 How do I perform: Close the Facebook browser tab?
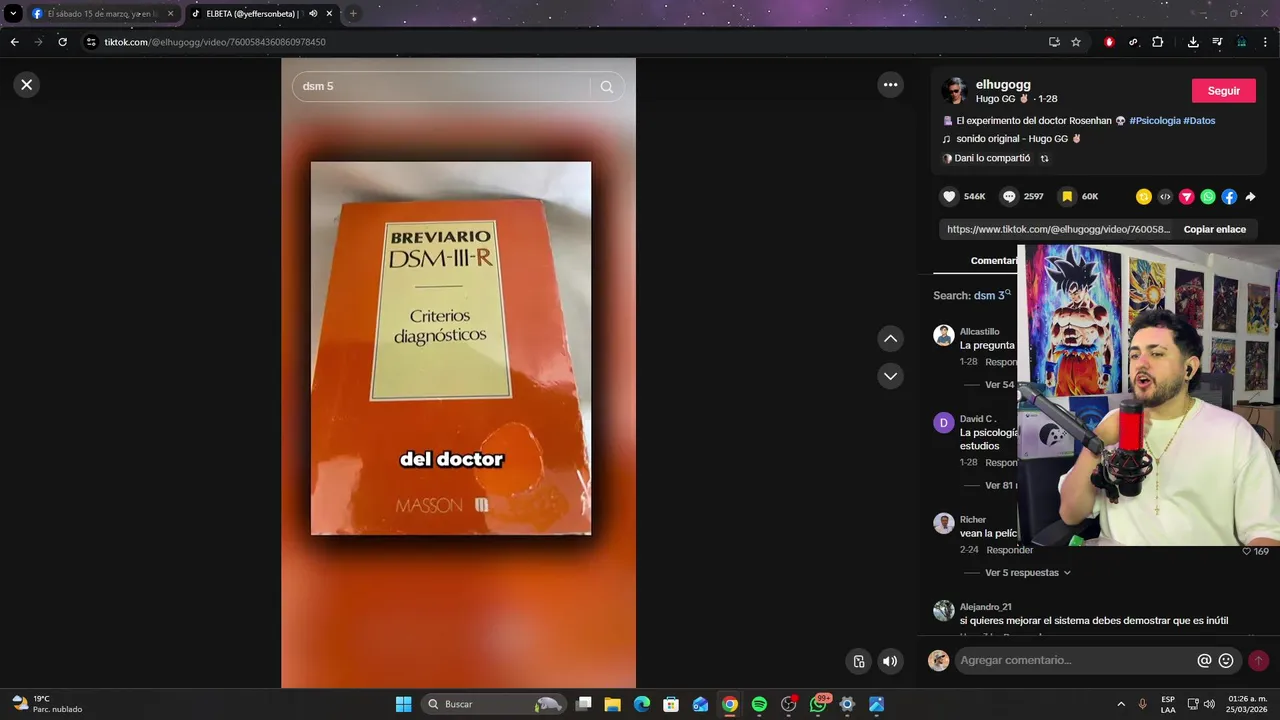coord(170,14)
